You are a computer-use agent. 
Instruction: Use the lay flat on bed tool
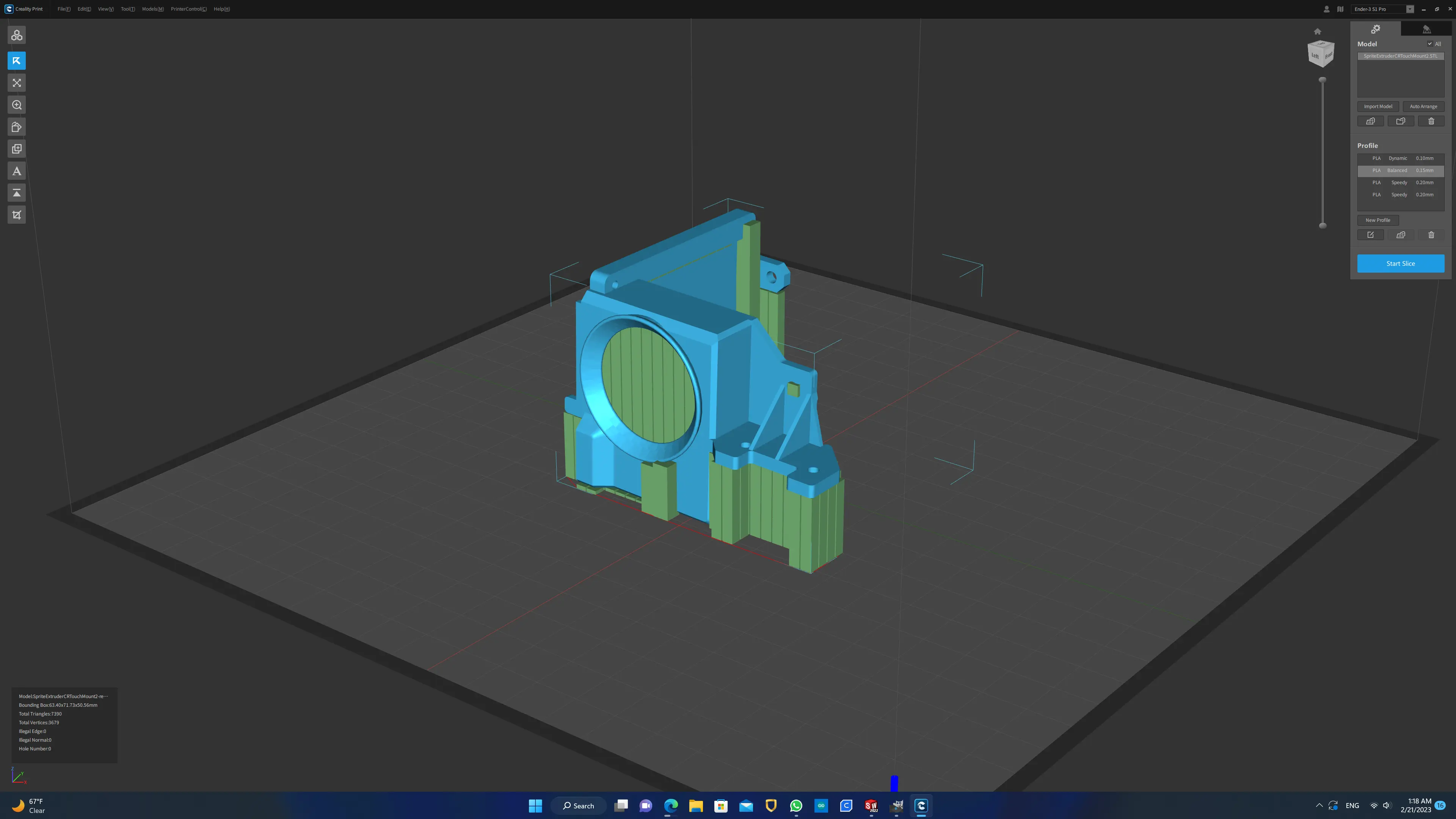[16, 193]
